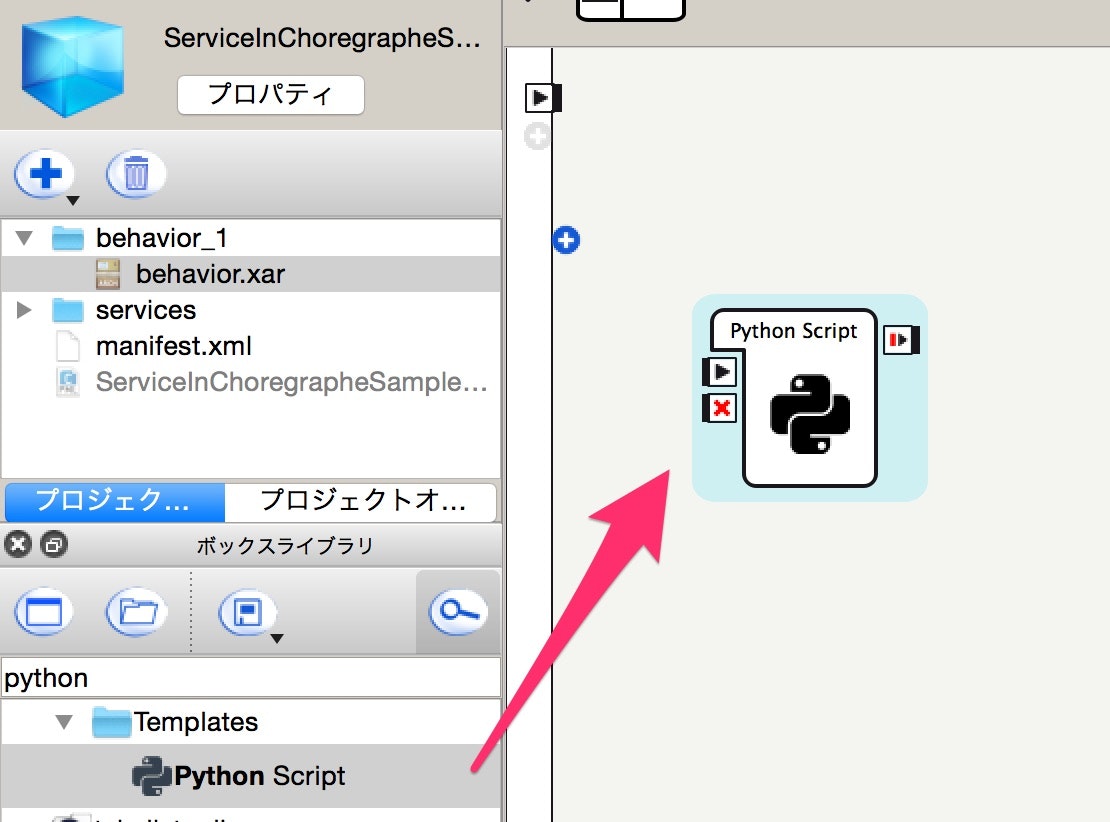Click the save box library icon
Screen dimensions: 1110x822
click(x=247, y=612)
